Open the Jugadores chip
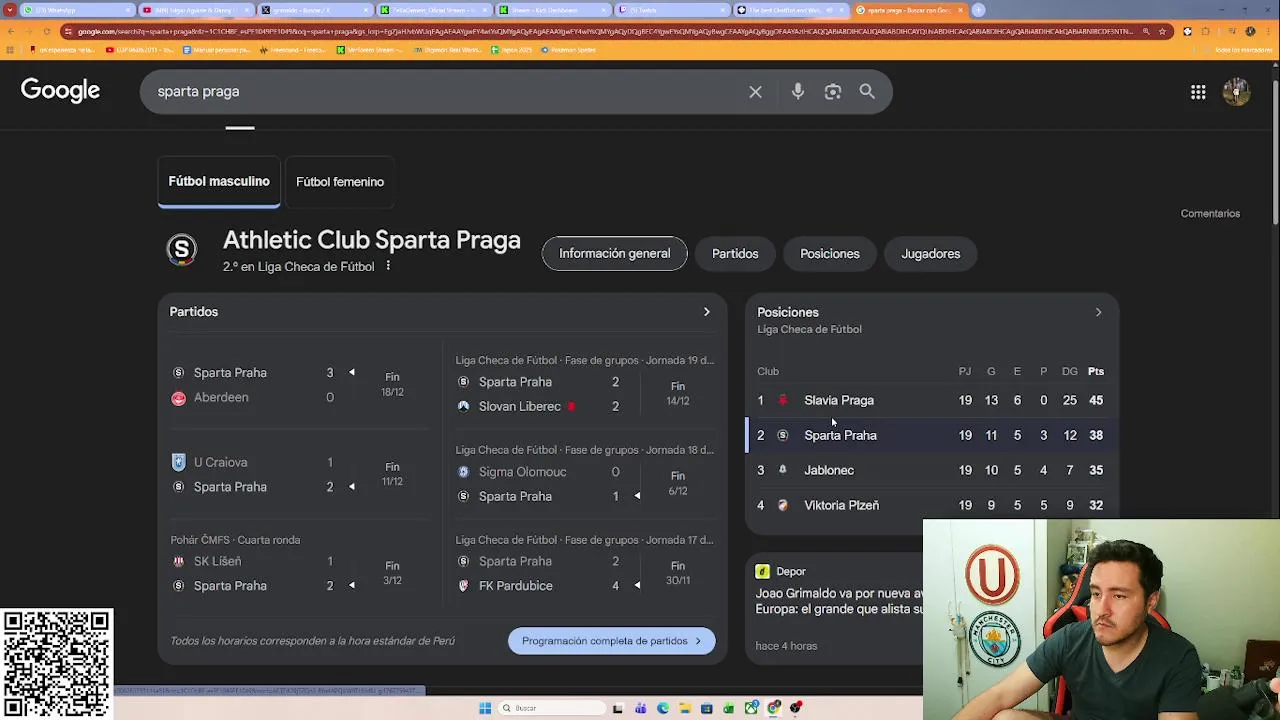The width and height of the screenshot is (1280, 720). tap(930, 254)
